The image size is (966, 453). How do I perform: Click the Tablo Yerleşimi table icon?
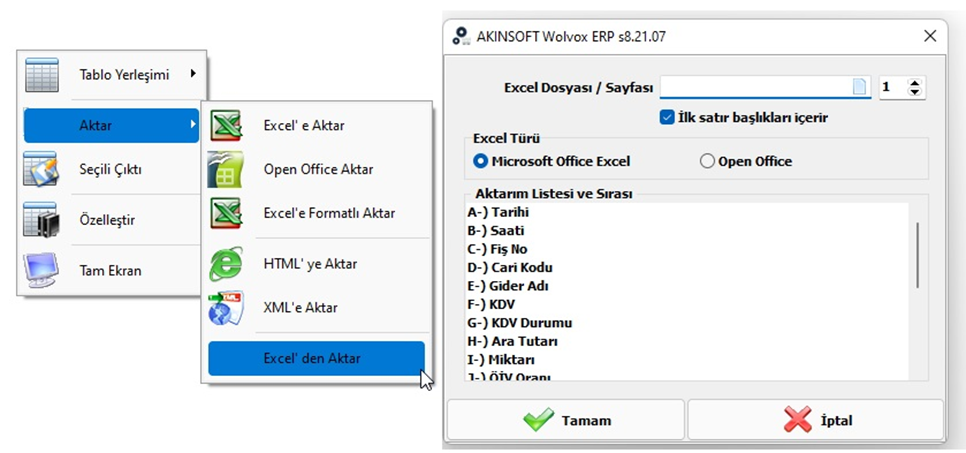point(42,75)
